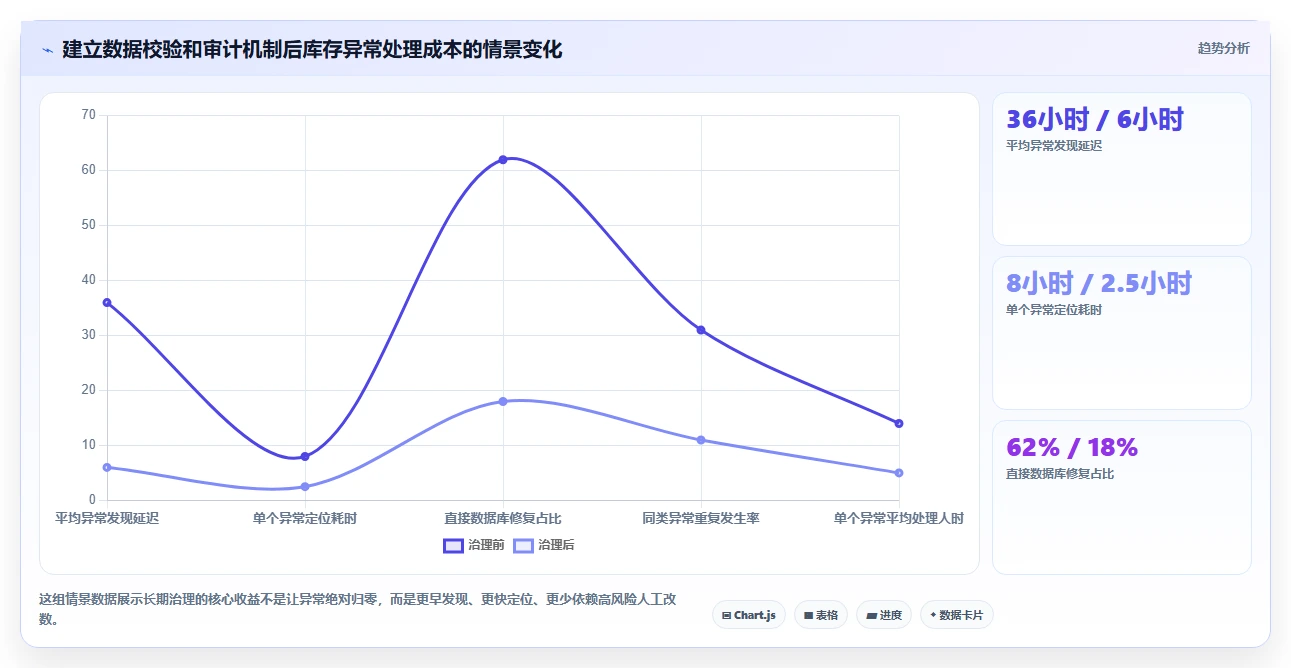Click the 同类异常重复发生率 axis label

tap(701, 518)
